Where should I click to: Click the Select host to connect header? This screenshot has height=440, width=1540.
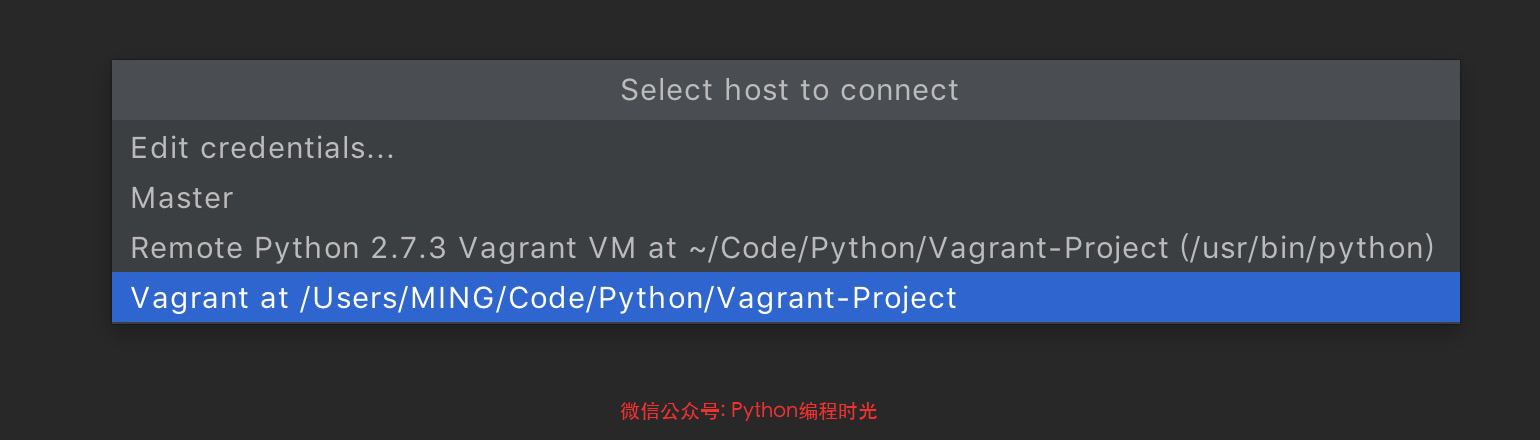[789, 90]
